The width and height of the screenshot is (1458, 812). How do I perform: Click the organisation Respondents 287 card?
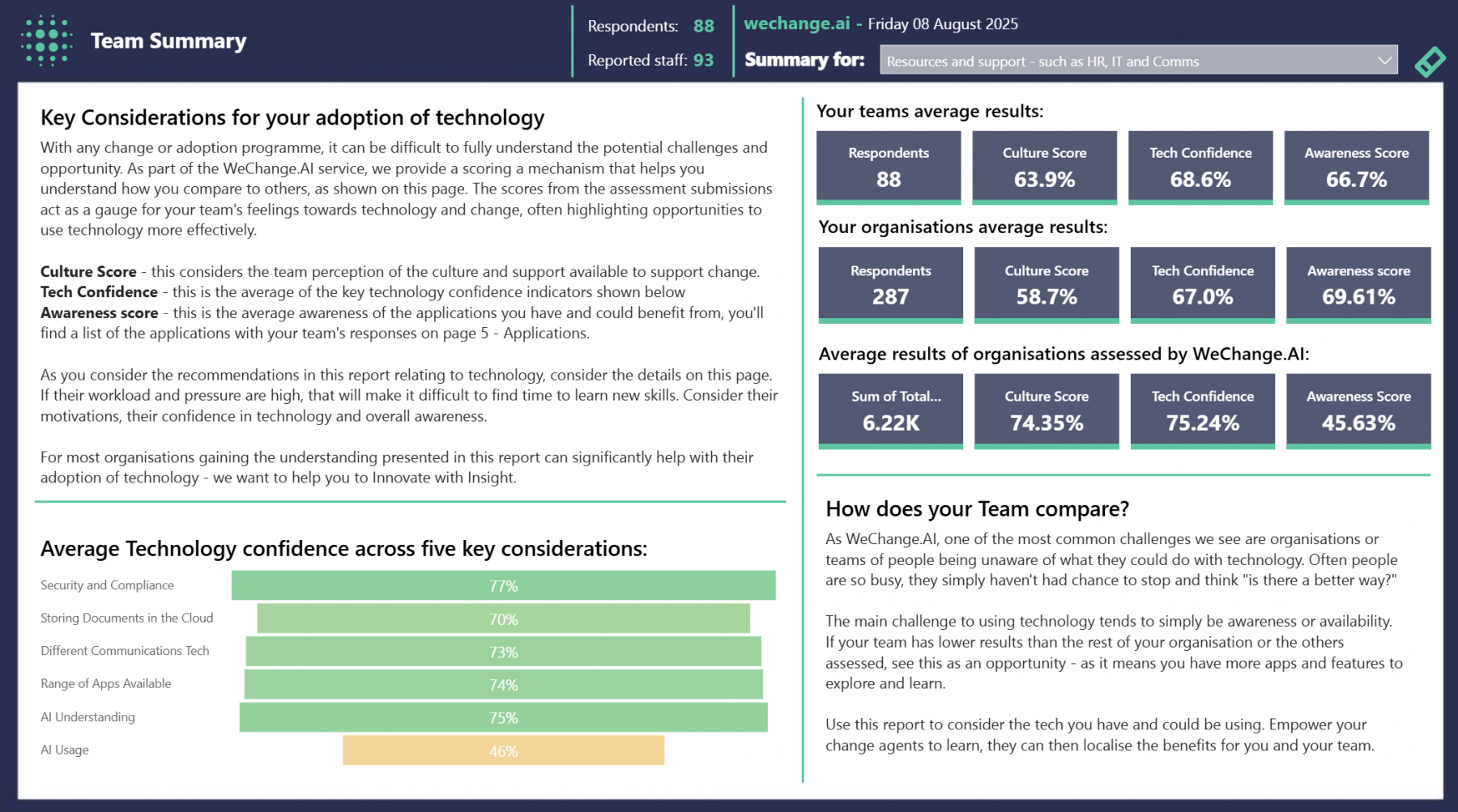click(x=890, y=284)
